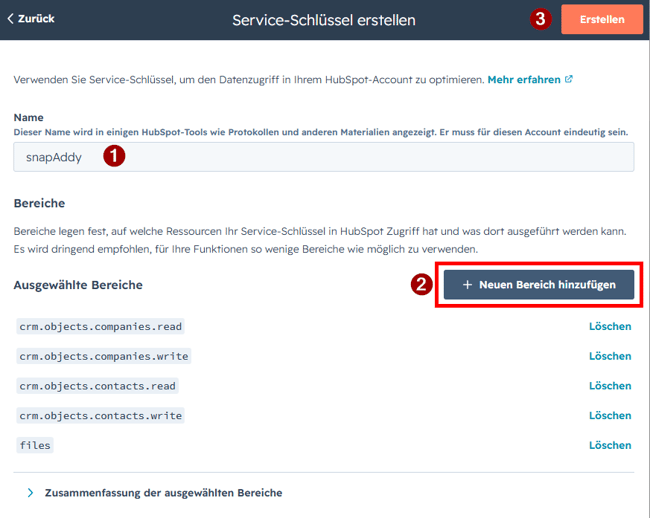Click the Zurück back chevron icon

point(10,19)
